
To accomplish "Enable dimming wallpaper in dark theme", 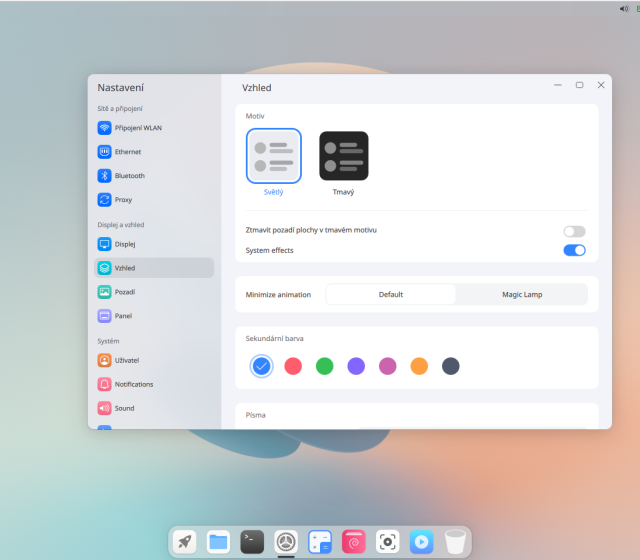I will coord(574,231).
